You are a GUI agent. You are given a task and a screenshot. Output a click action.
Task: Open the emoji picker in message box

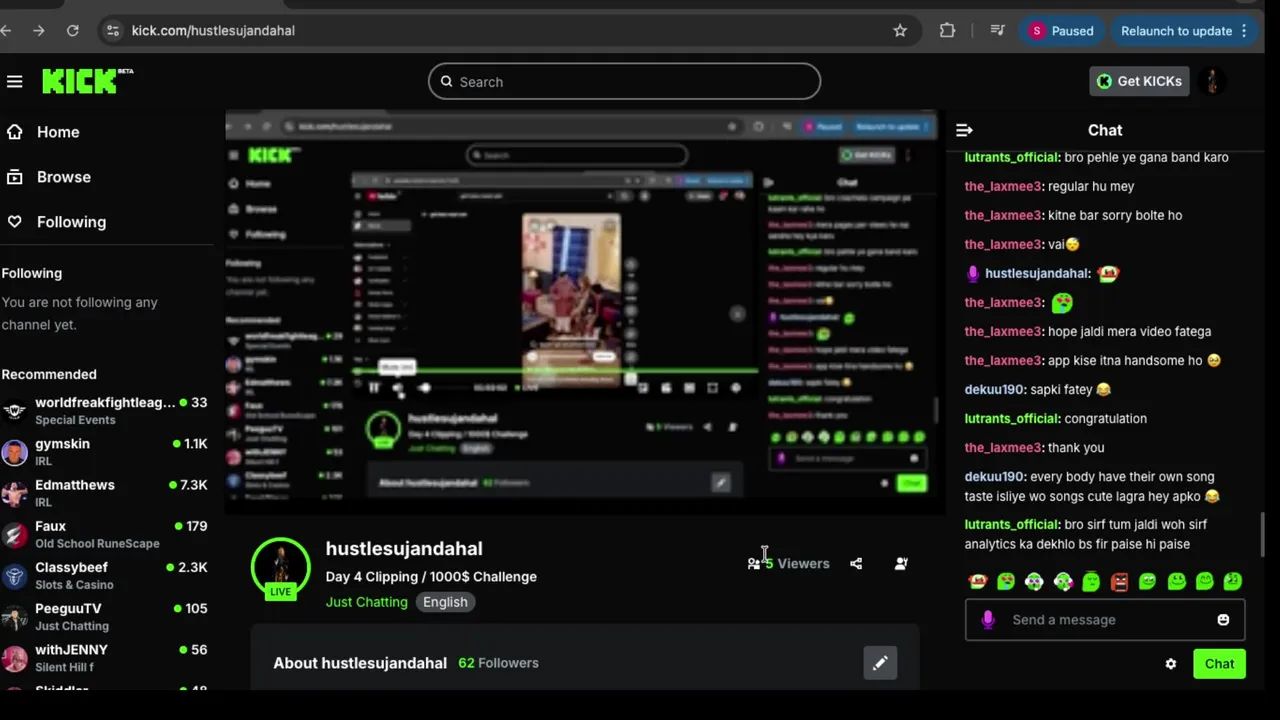(x=1223, y=620)
